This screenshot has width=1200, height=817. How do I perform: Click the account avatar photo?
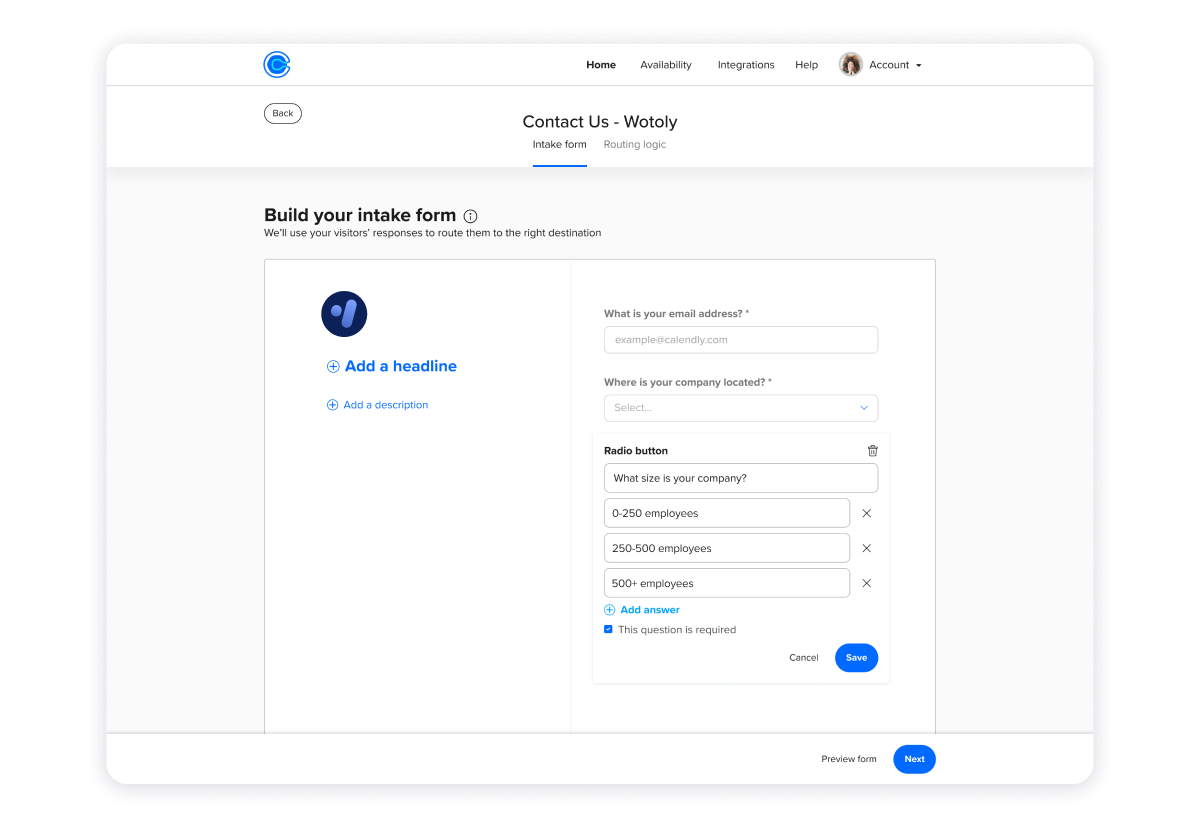pyautogui.click(x=851, y=65)
